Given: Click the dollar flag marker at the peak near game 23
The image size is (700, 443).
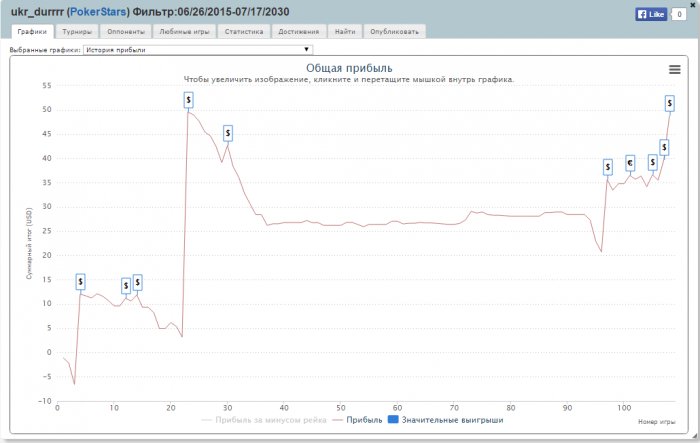Looking at the screenshot, I should pos(188,100).
